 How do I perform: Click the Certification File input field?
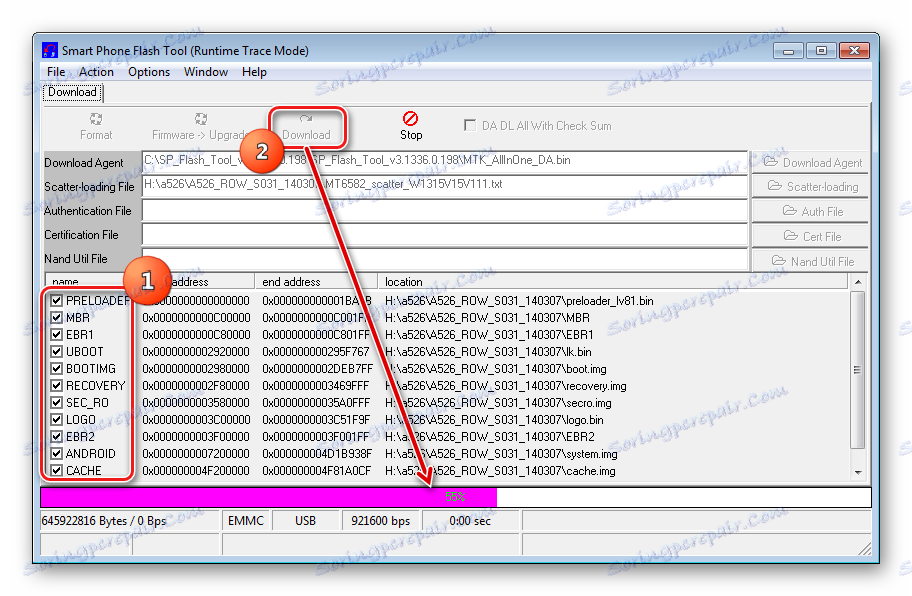(x=444, y=235)
